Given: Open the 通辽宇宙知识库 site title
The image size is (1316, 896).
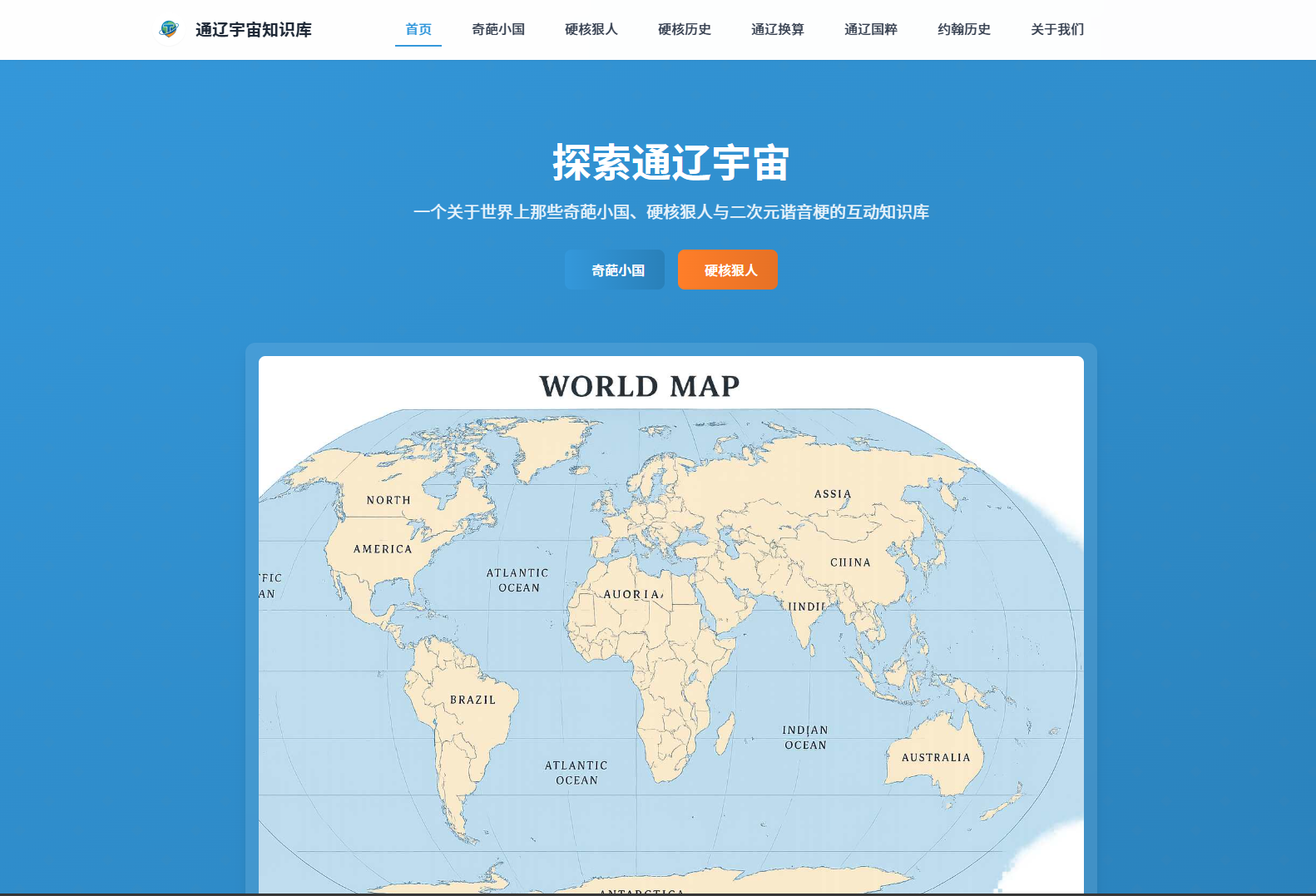Looking at the screenshot, I should click(x=254, y=30).
